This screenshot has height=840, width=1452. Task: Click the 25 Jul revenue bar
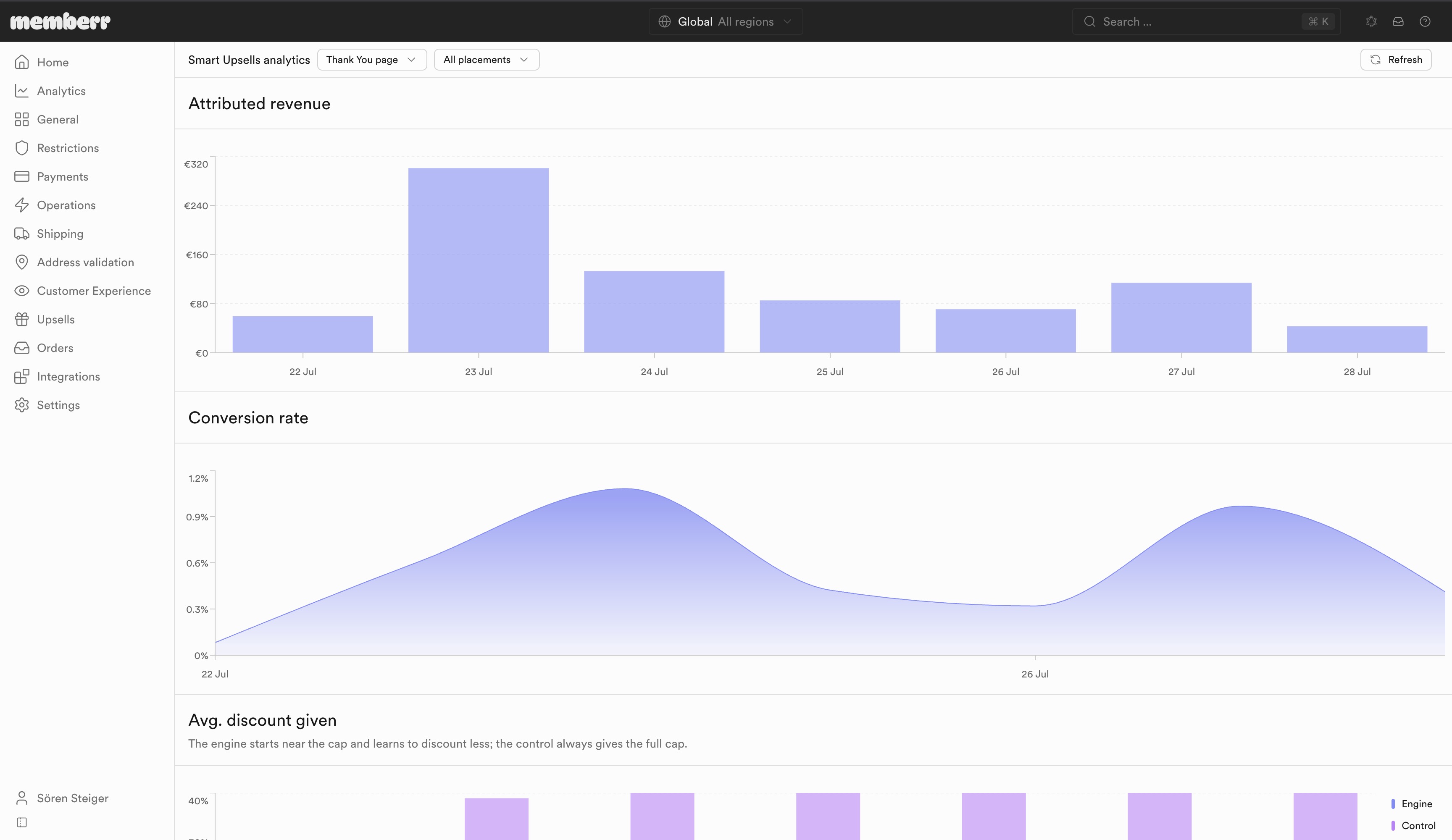coord(830,327)
